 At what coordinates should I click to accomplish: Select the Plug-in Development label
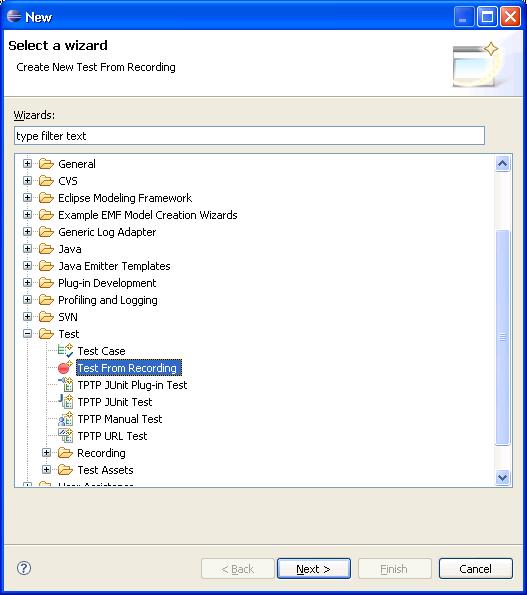pyautogui.click(x=107, y=283)
